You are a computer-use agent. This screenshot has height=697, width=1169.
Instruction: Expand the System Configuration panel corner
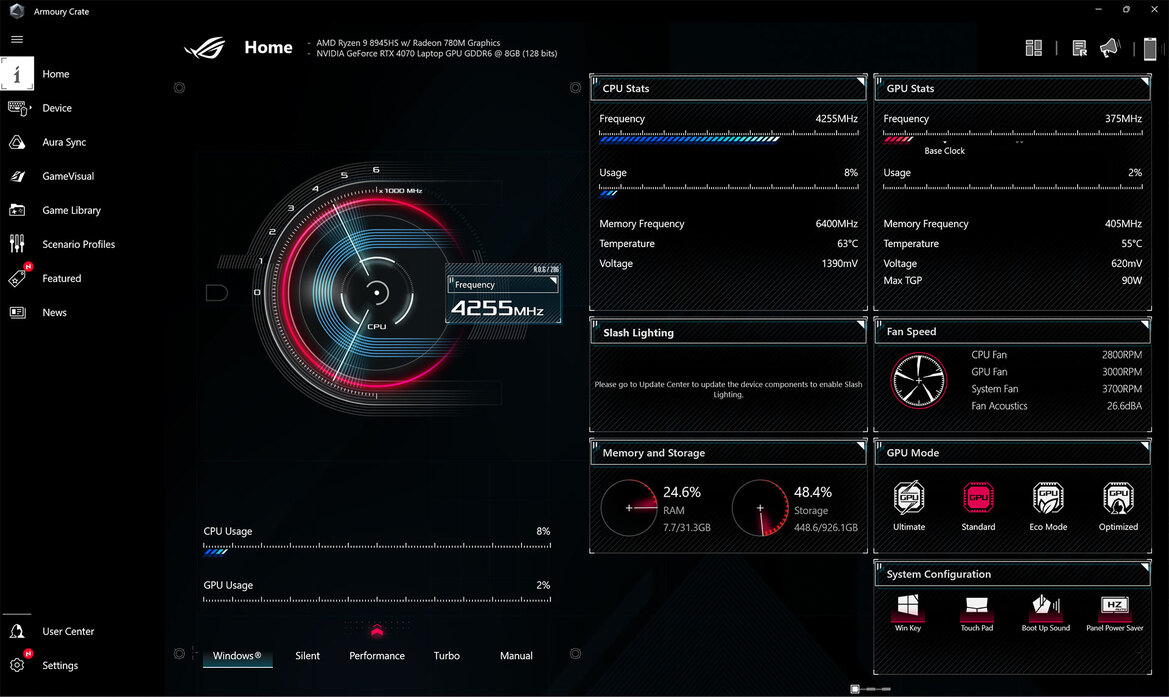pyautogui.click(x=1145, y=567)
